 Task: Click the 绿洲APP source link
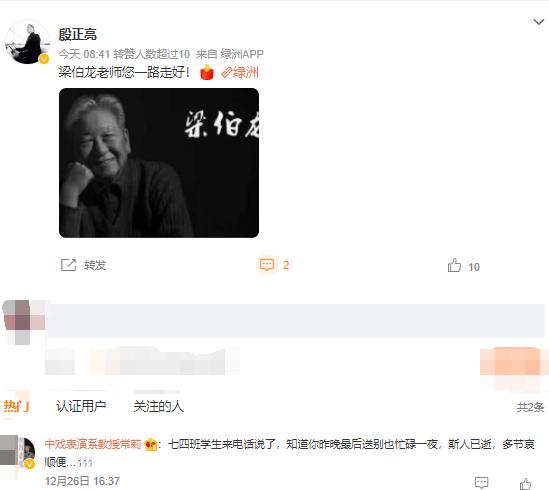click(242, 54)
